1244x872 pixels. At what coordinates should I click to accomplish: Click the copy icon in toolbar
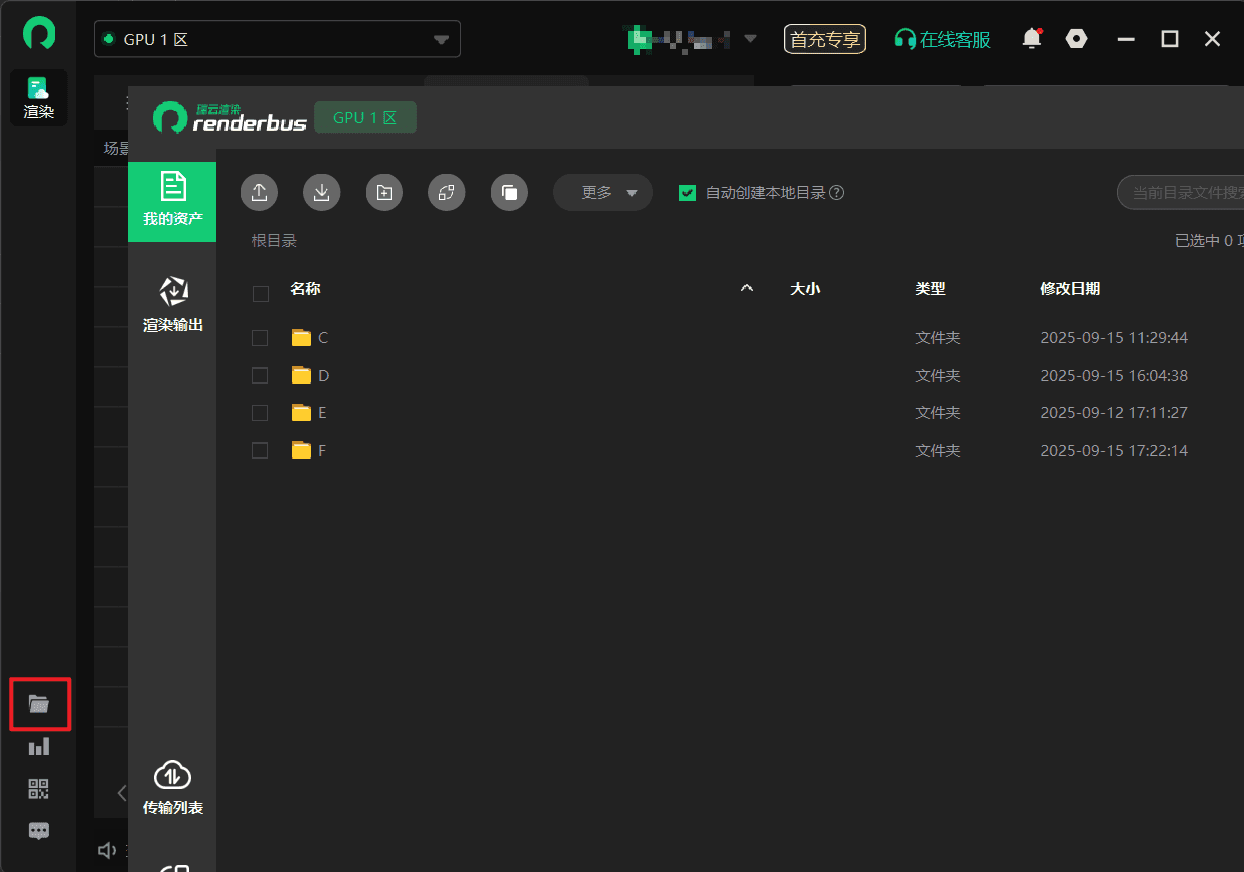pos(509,193)
